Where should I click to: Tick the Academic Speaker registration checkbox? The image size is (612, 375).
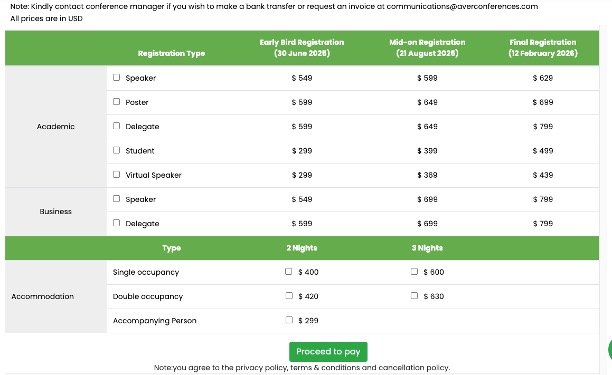116,77
